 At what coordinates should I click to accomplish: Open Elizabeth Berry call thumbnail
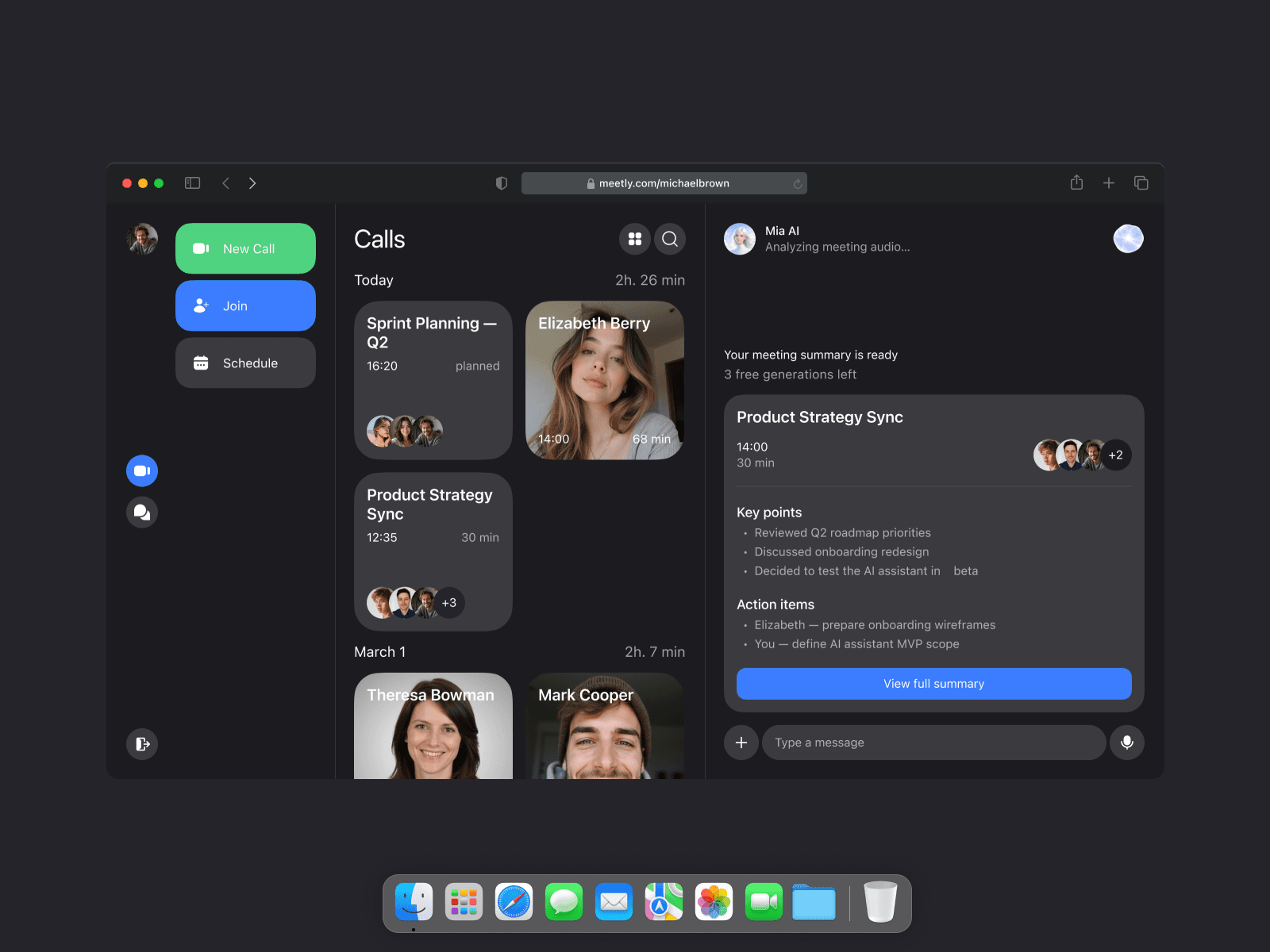coord(605,380)
